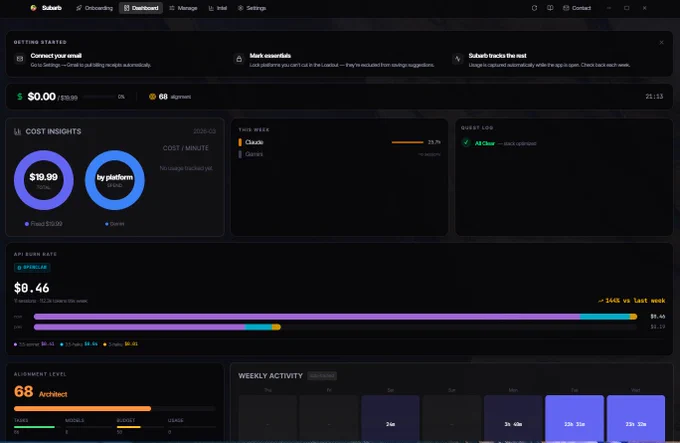Click the green dollar sign icon
Viewport: 680px width, 443px height.
pos(20,96)
